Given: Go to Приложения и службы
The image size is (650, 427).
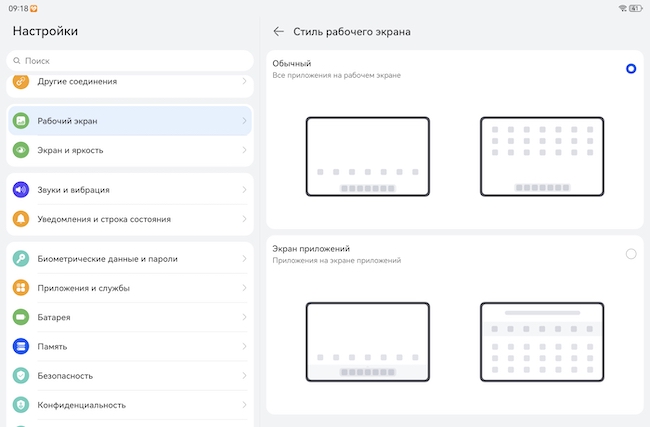Looking at the screenshot, I should pyautogui.click(x=130, y=288).
